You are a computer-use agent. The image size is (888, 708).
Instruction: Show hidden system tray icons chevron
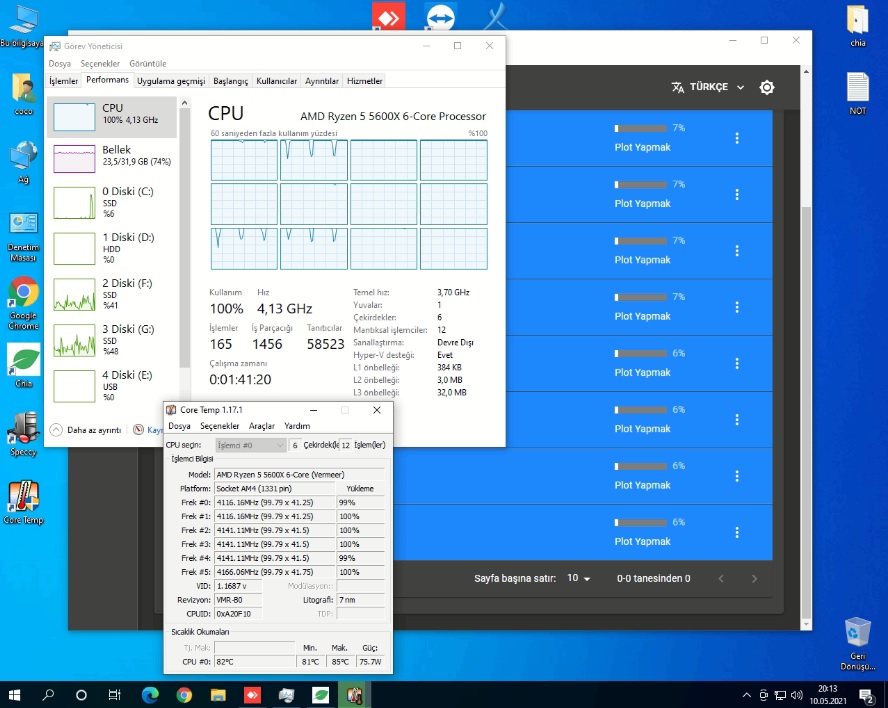(746, 695)
